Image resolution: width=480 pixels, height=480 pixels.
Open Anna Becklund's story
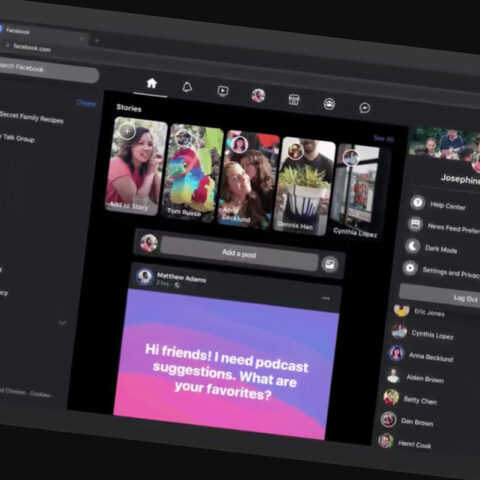coord(248,179)
